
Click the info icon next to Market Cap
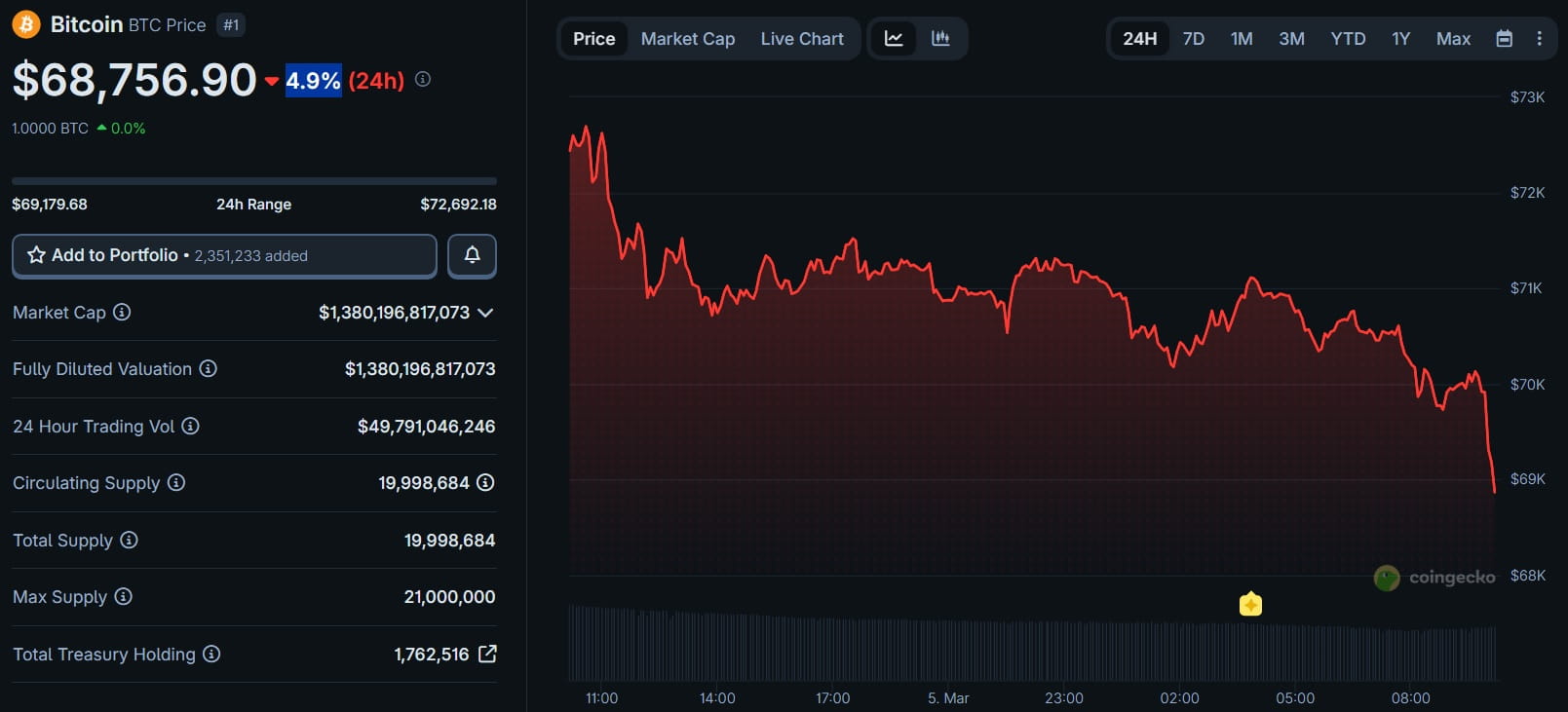tap(122, 313)
